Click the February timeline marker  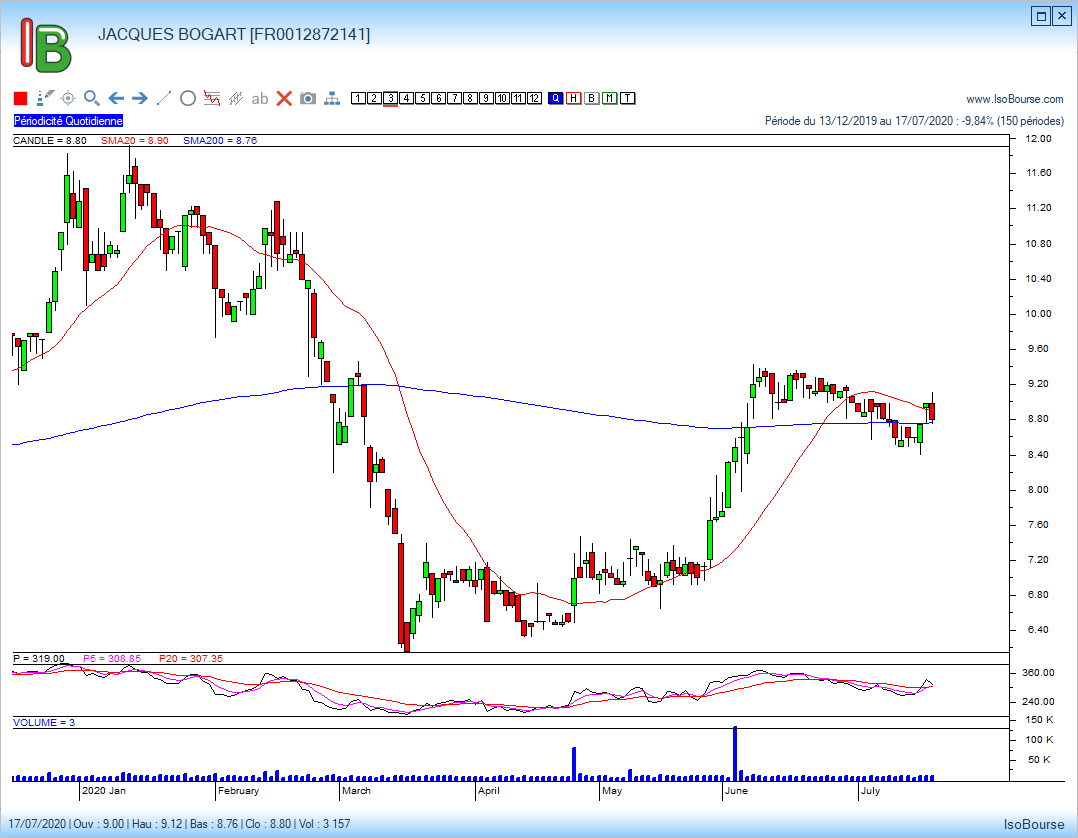[x=239, y=791]
